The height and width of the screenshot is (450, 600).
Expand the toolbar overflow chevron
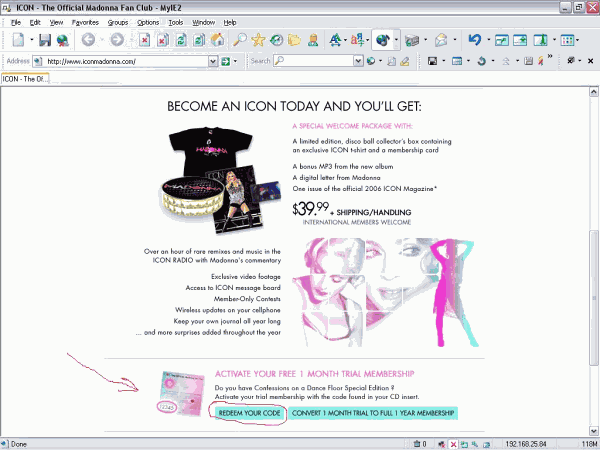(550, 57)
